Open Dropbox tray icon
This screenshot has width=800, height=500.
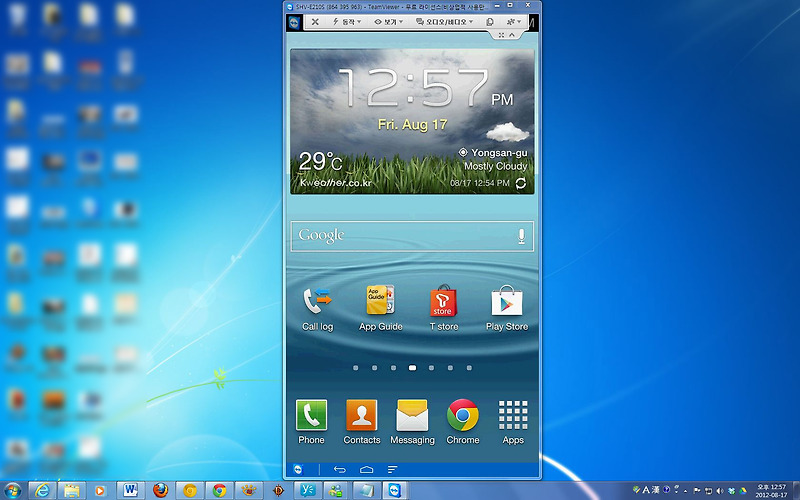click(x=732, y=490)
